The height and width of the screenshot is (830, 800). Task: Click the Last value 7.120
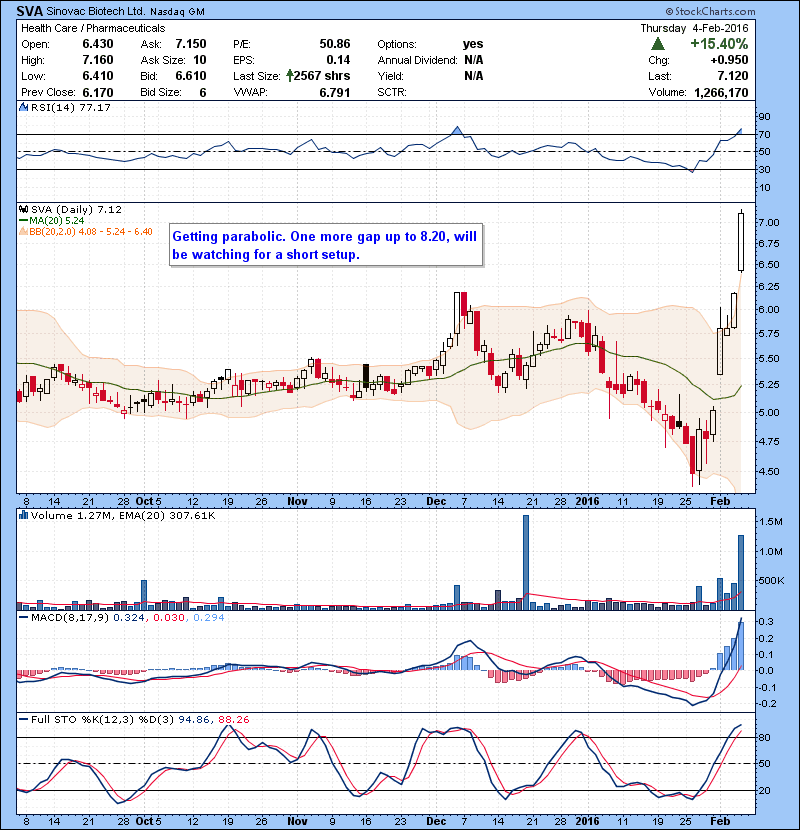733,76
